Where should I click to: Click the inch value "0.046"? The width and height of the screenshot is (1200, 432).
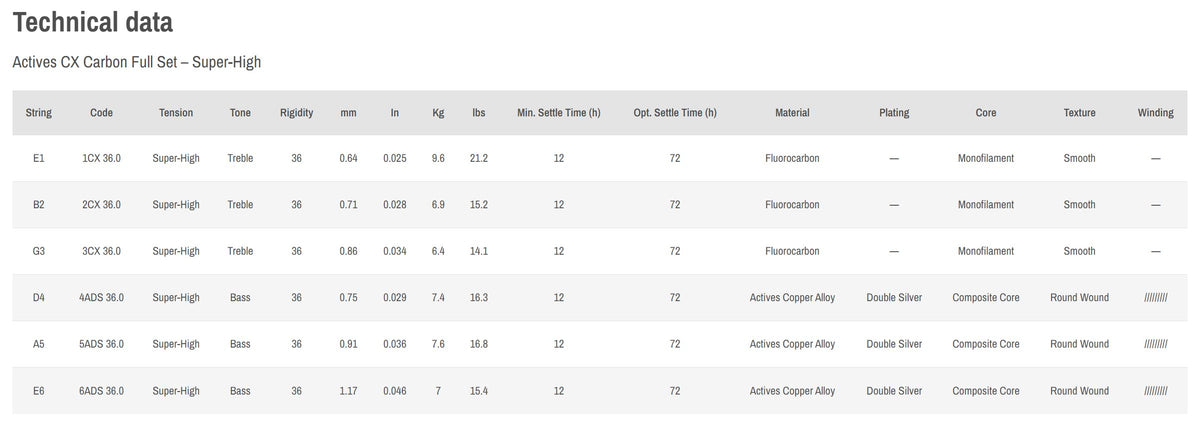pos(395,391)
